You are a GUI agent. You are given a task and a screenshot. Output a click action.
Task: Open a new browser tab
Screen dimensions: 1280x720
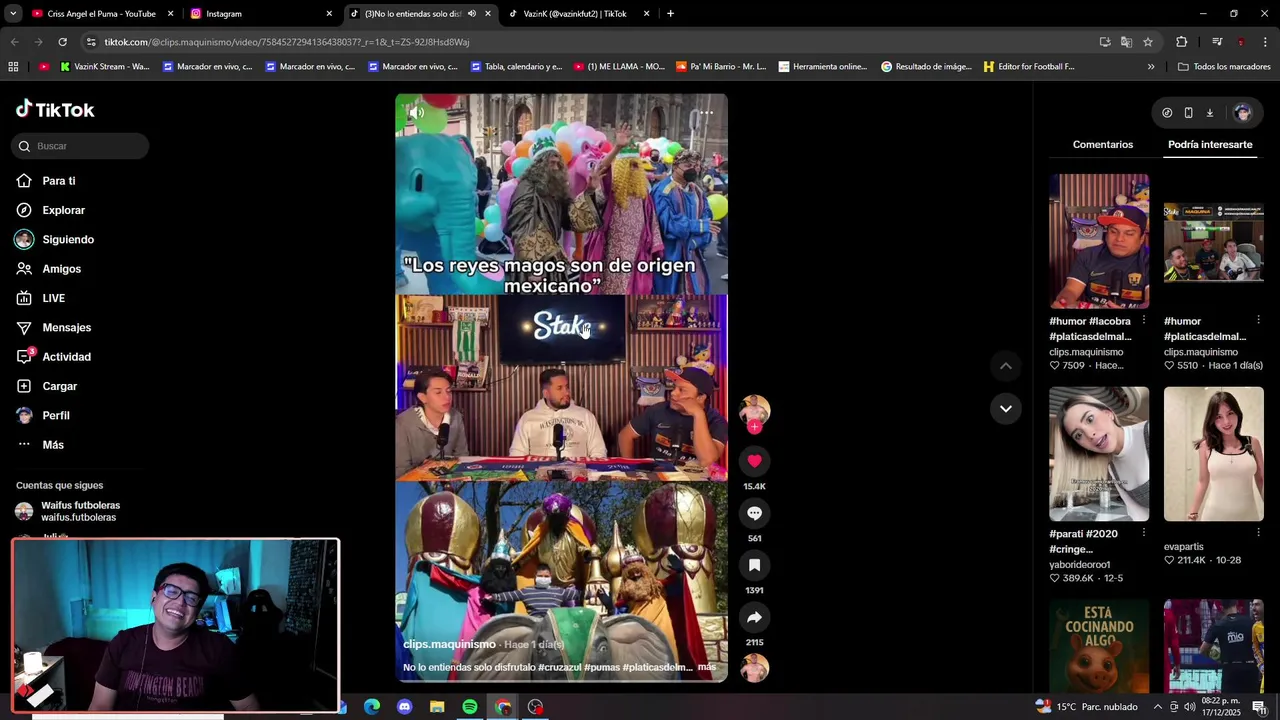tap(670, 14)
